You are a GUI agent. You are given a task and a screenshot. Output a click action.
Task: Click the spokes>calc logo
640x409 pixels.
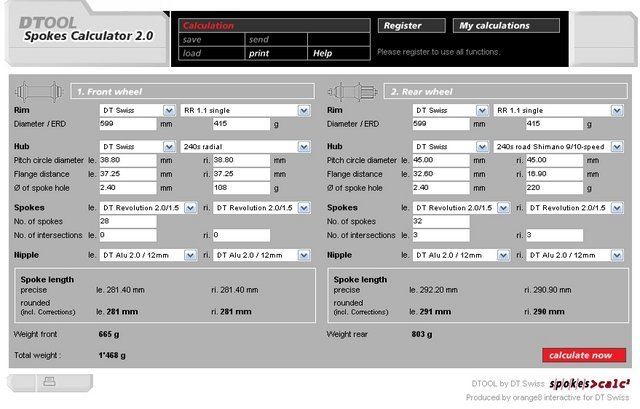pyautogui.click(x=589, y=384)
